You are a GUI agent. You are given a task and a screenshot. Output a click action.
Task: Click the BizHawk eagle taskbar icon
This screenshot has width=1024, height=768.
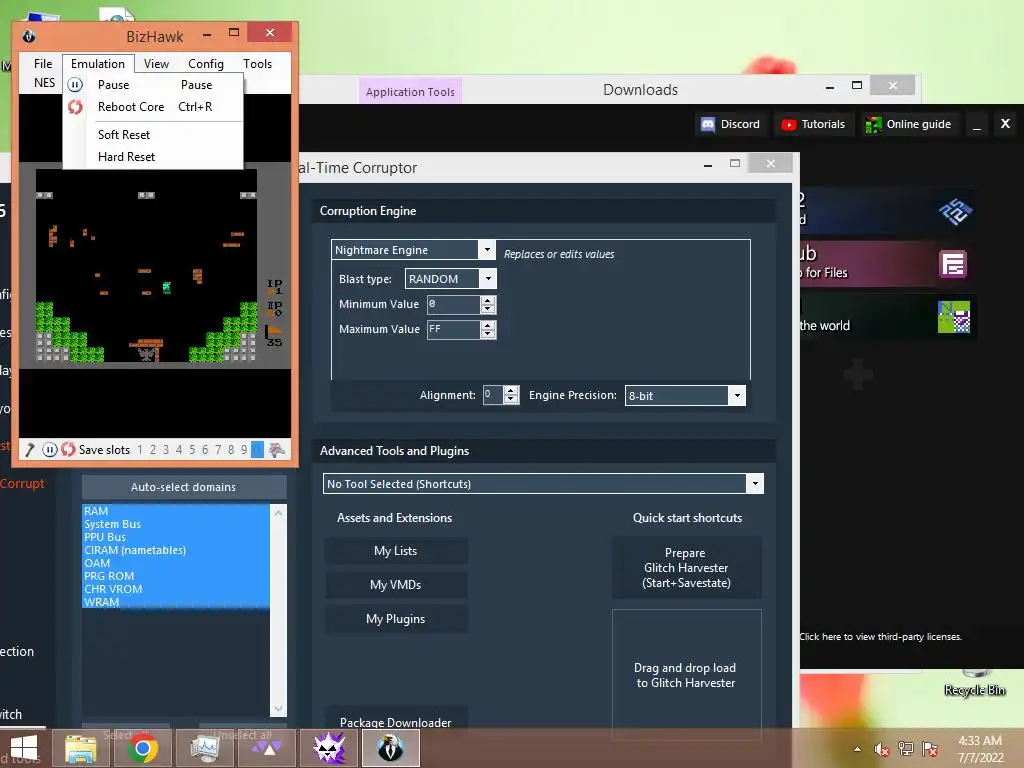point(391,748)
